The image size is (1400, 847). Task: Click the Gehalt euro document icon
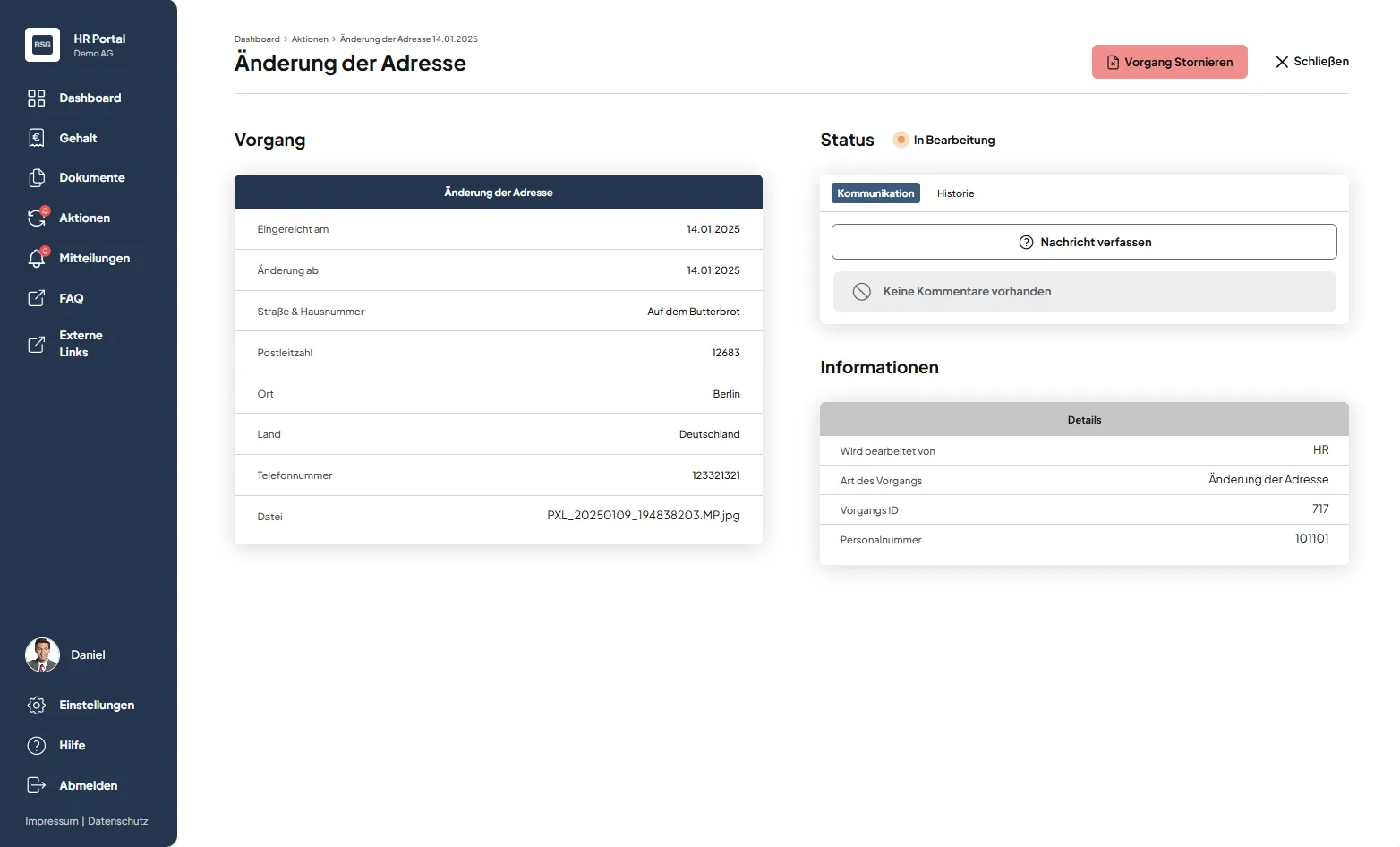37,138
